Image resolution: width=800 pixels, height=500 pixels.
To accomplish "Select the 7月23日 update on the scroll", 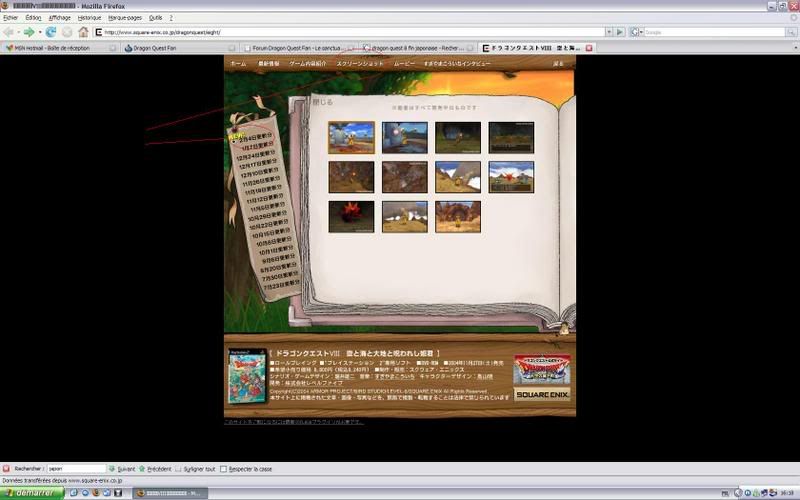I will pyautogui.click(x=281, y=285).
